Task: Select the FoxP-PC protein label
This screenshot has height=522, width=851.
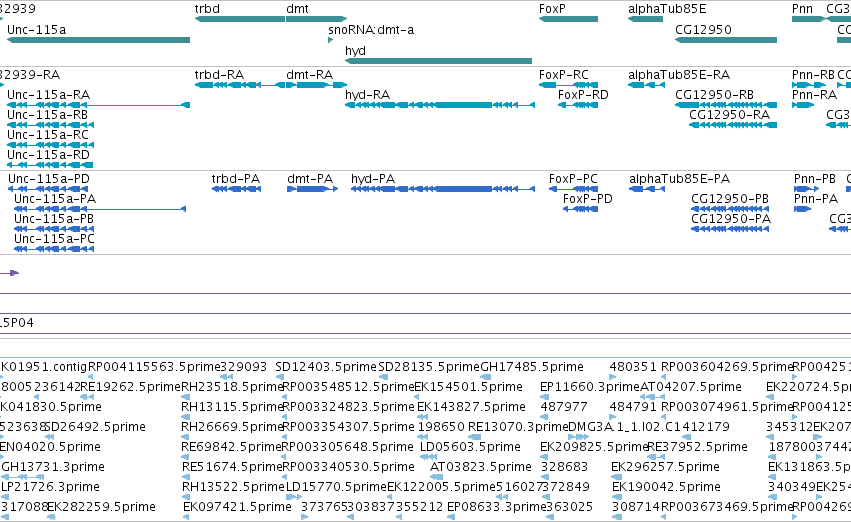Action: [573, 179]
